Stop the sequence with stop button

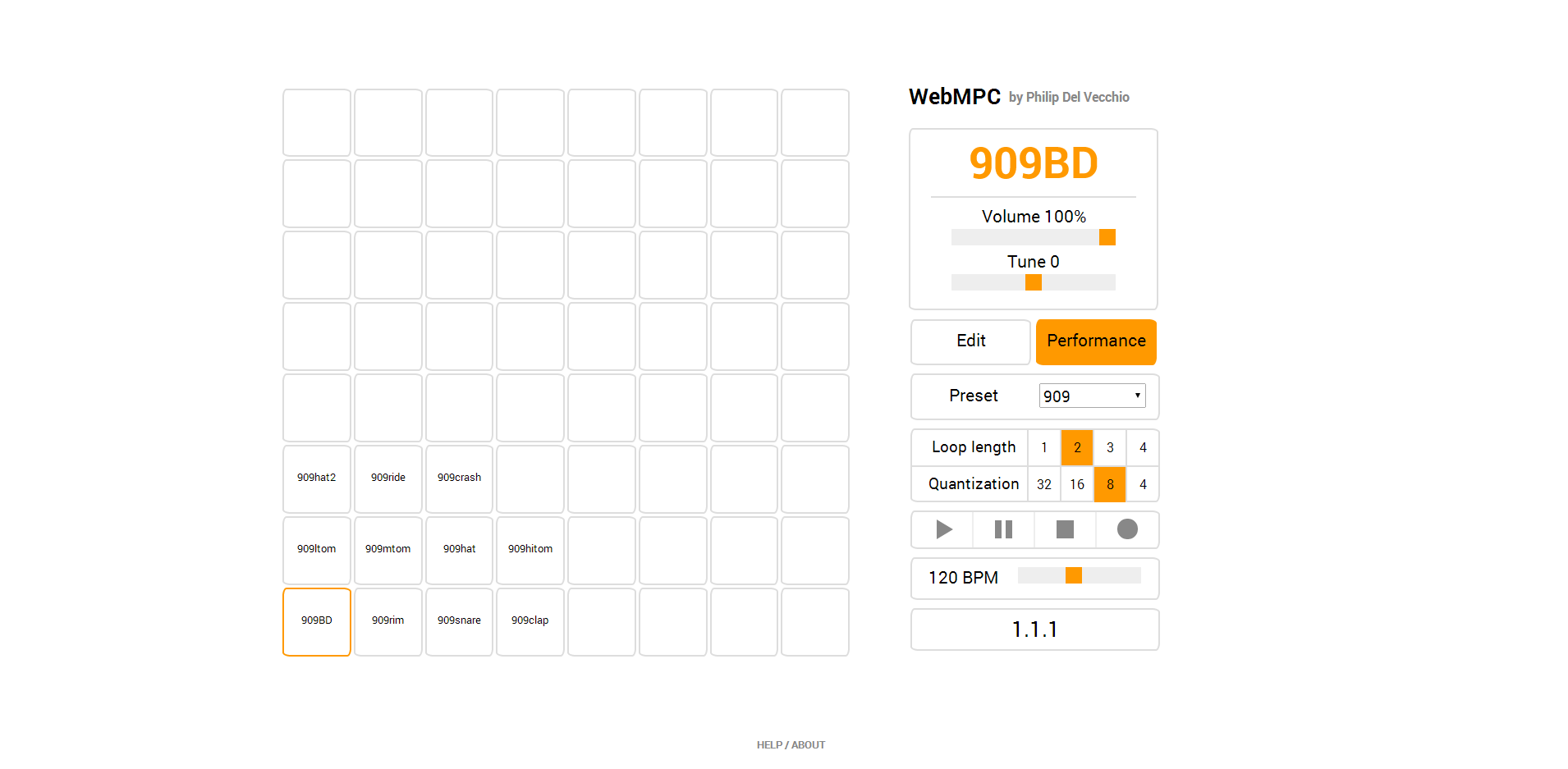click(x=1065, y=529)
